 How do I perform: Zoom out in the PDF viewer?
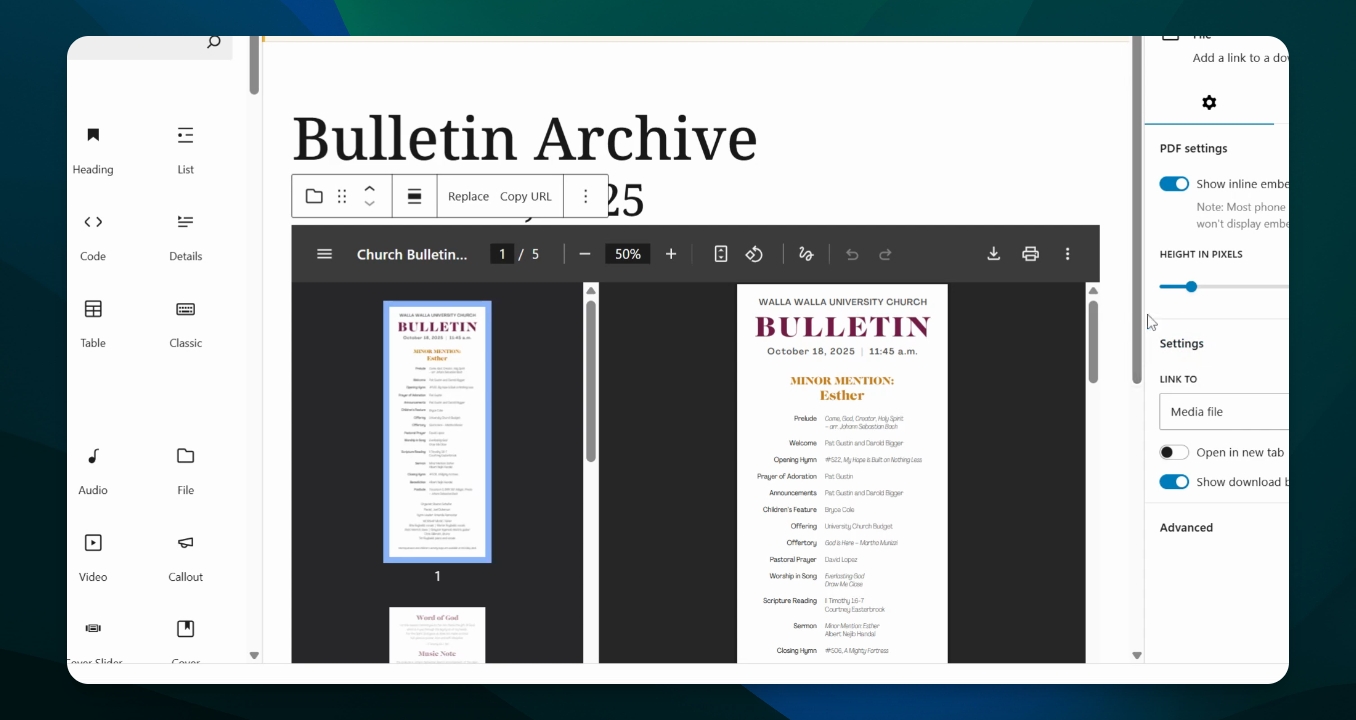tap(585, 254)
